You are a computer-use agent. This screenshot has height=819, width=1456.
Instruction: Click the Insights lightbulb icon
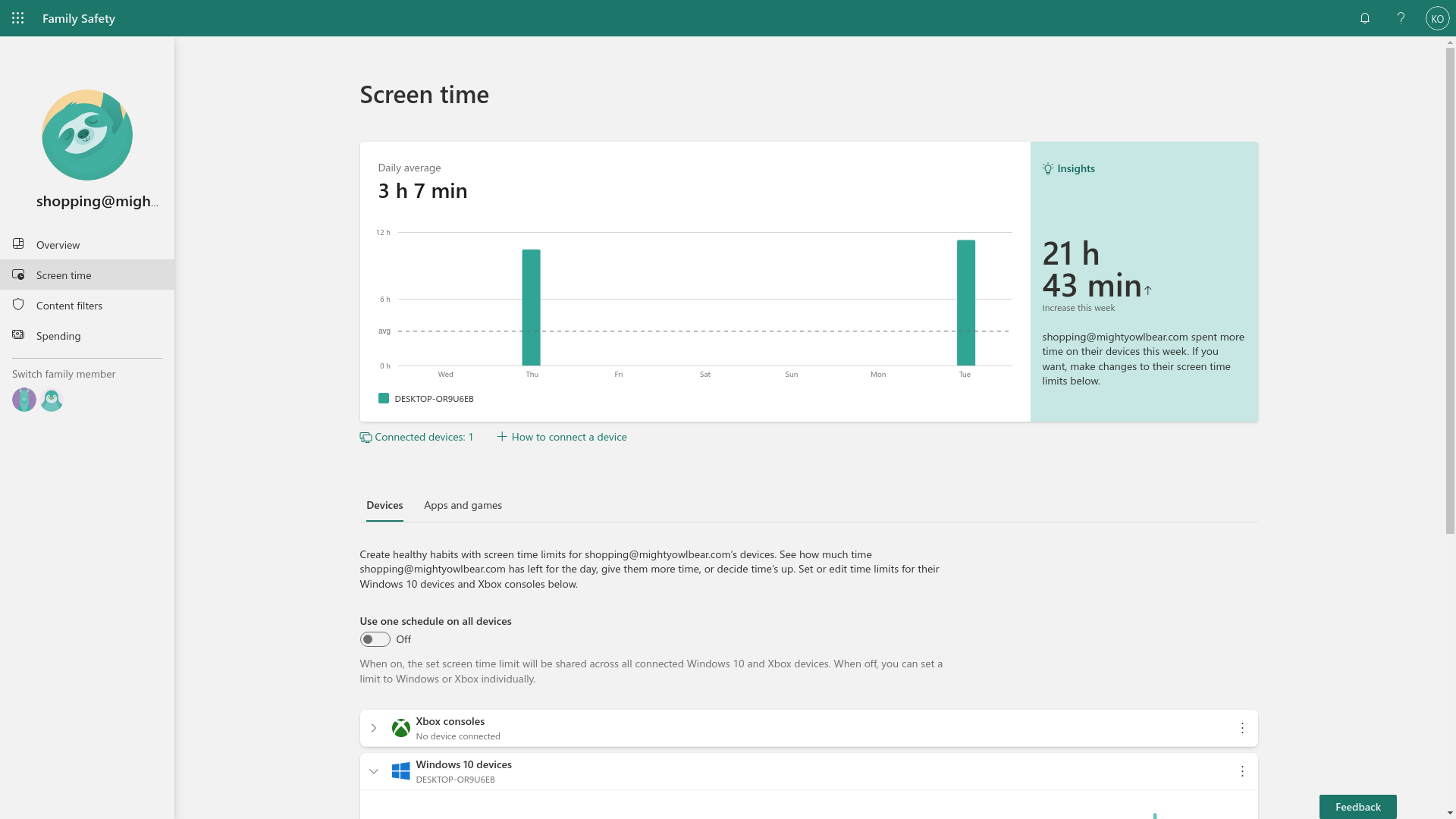[x=1048, y=168]
